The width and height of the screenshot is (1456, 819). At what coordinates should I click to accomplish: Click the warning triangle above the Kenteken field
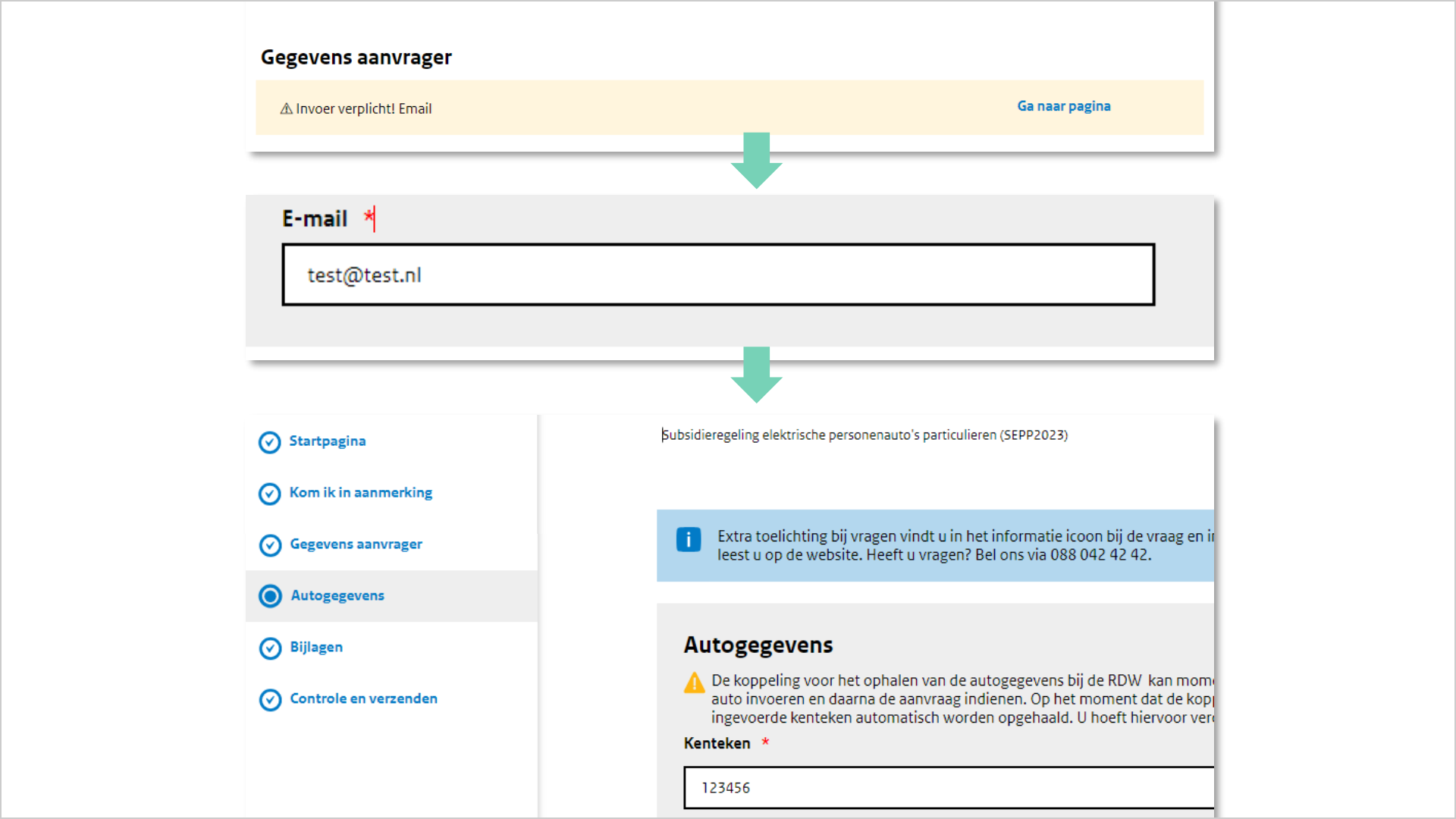pos(695,681)
